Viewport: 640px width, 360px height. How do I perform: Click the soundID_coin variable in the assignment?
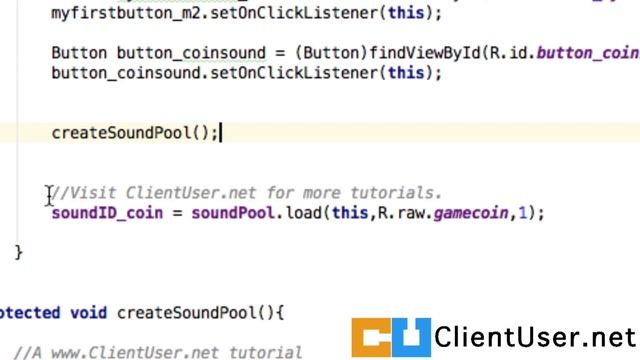coord(107,213)
